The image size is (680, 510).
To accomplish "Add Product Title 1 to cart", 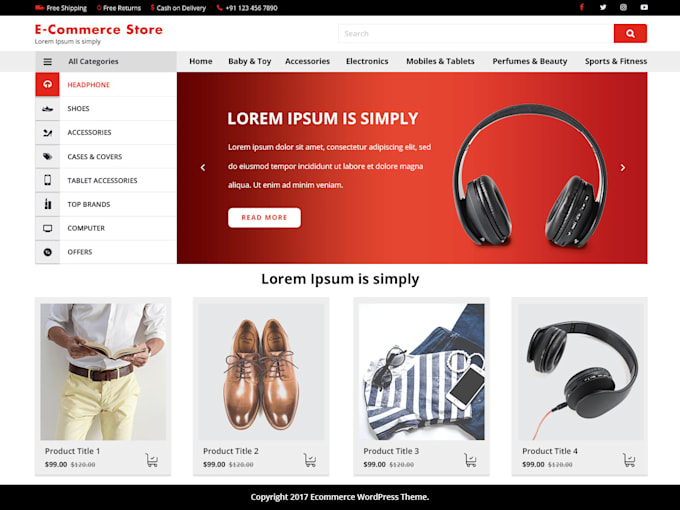I will (x=151, y=460).
